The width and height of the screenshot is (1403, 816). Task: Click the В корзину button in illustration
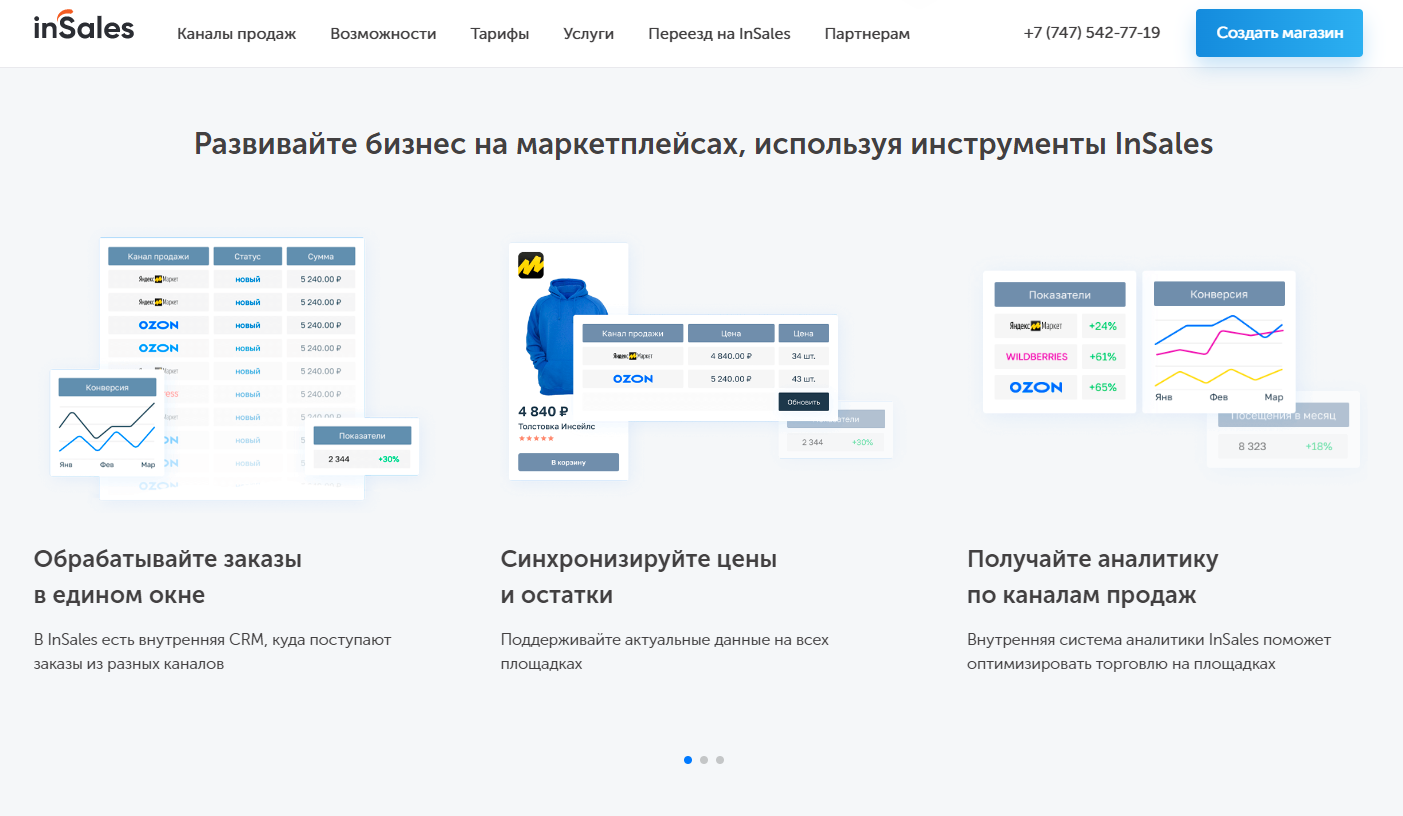[568, 462]
